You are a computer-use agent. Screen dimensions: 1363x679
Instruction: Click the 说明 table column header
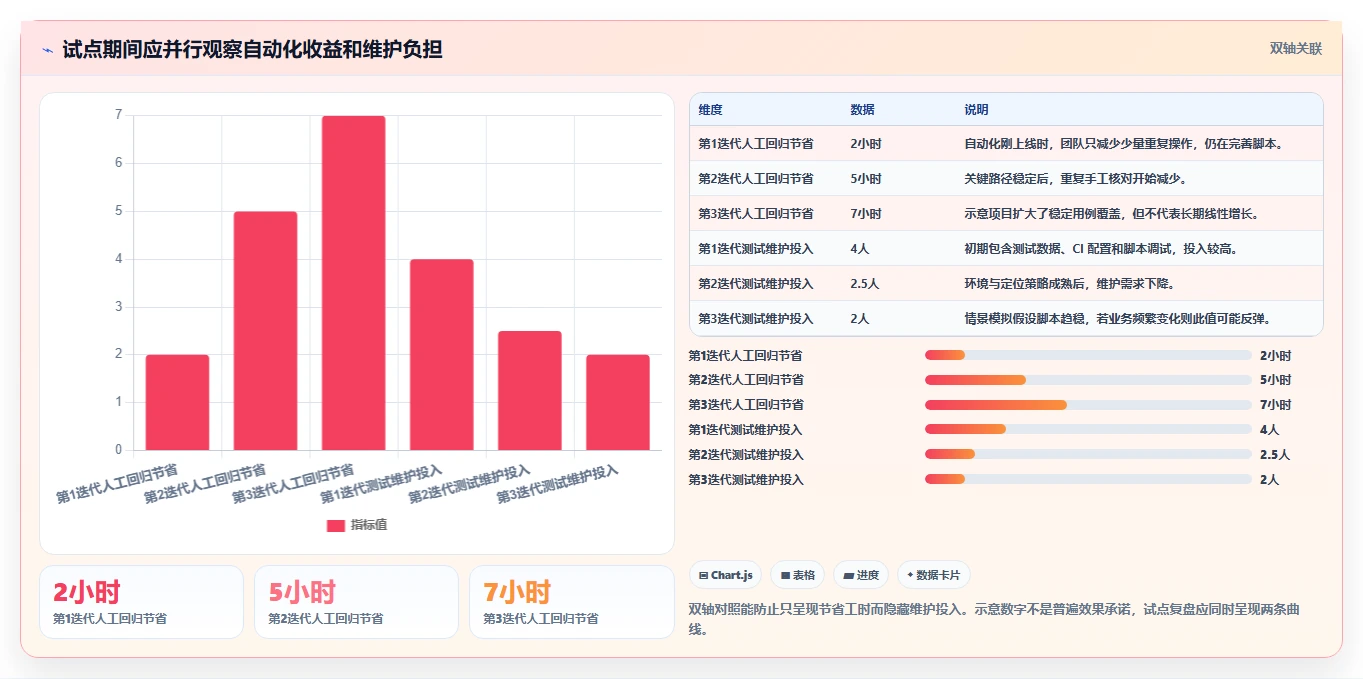pos(976,109)
